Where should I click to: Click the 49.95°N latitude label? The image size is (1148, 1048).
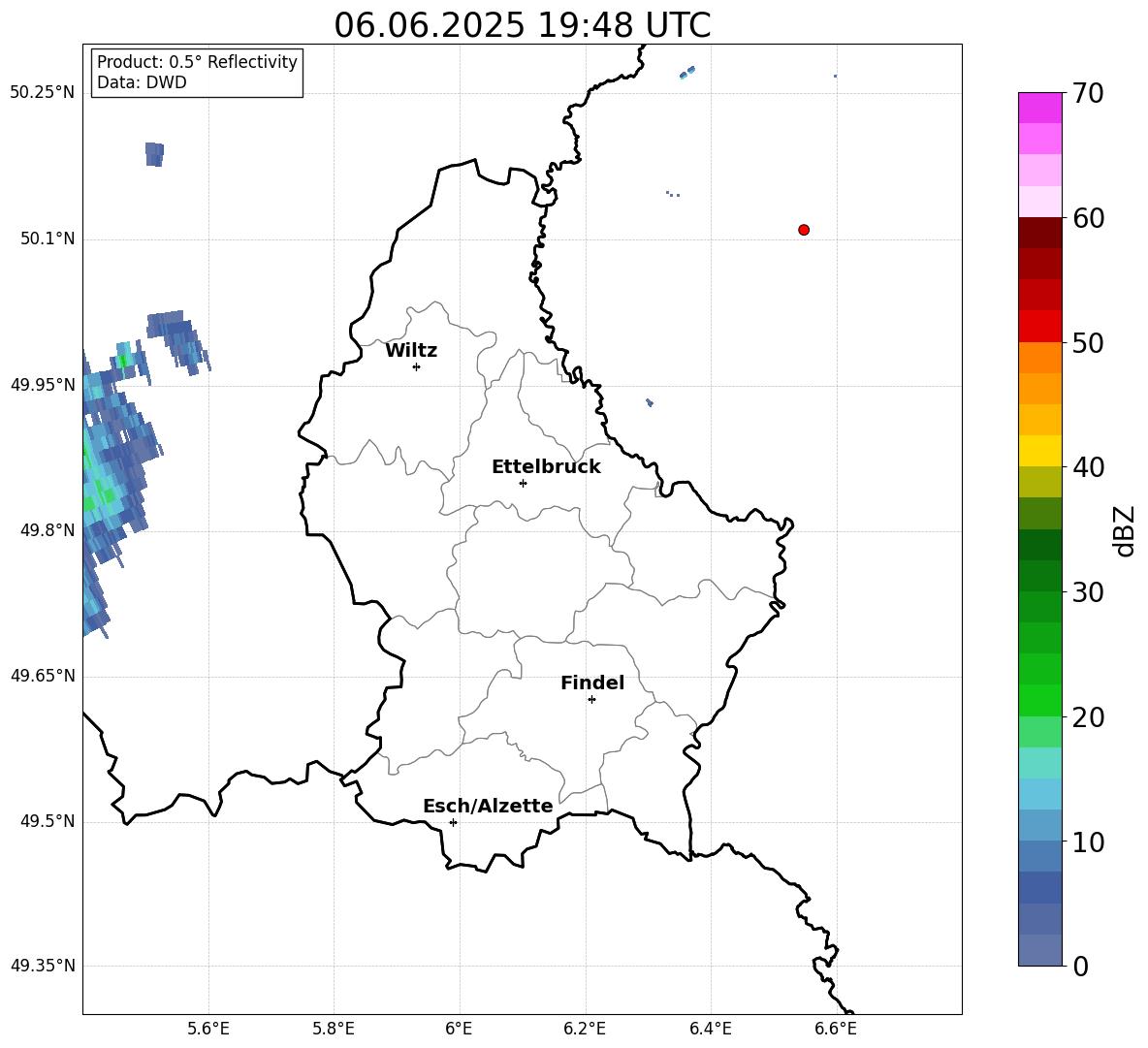[x=43, y=384]
